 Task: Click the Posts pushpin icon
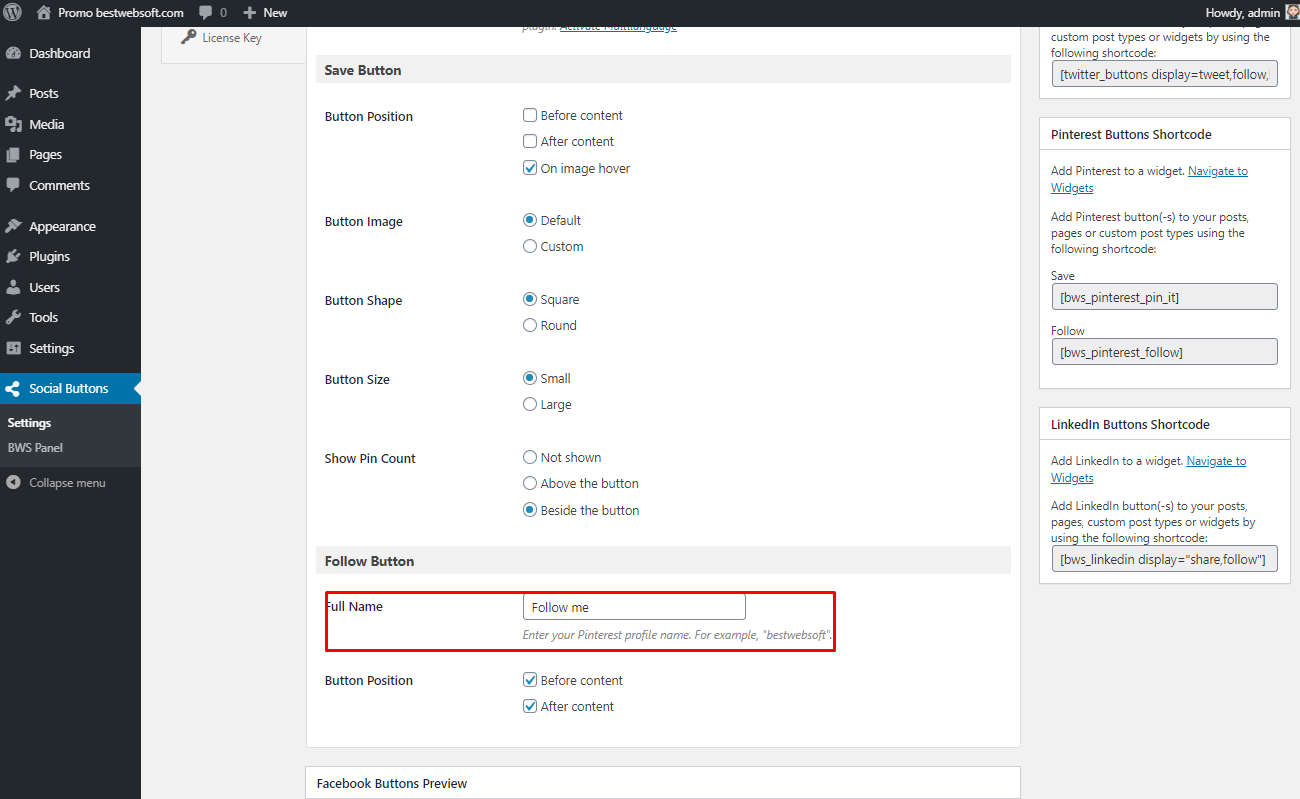pyautogui.click(x=13, y=93)
